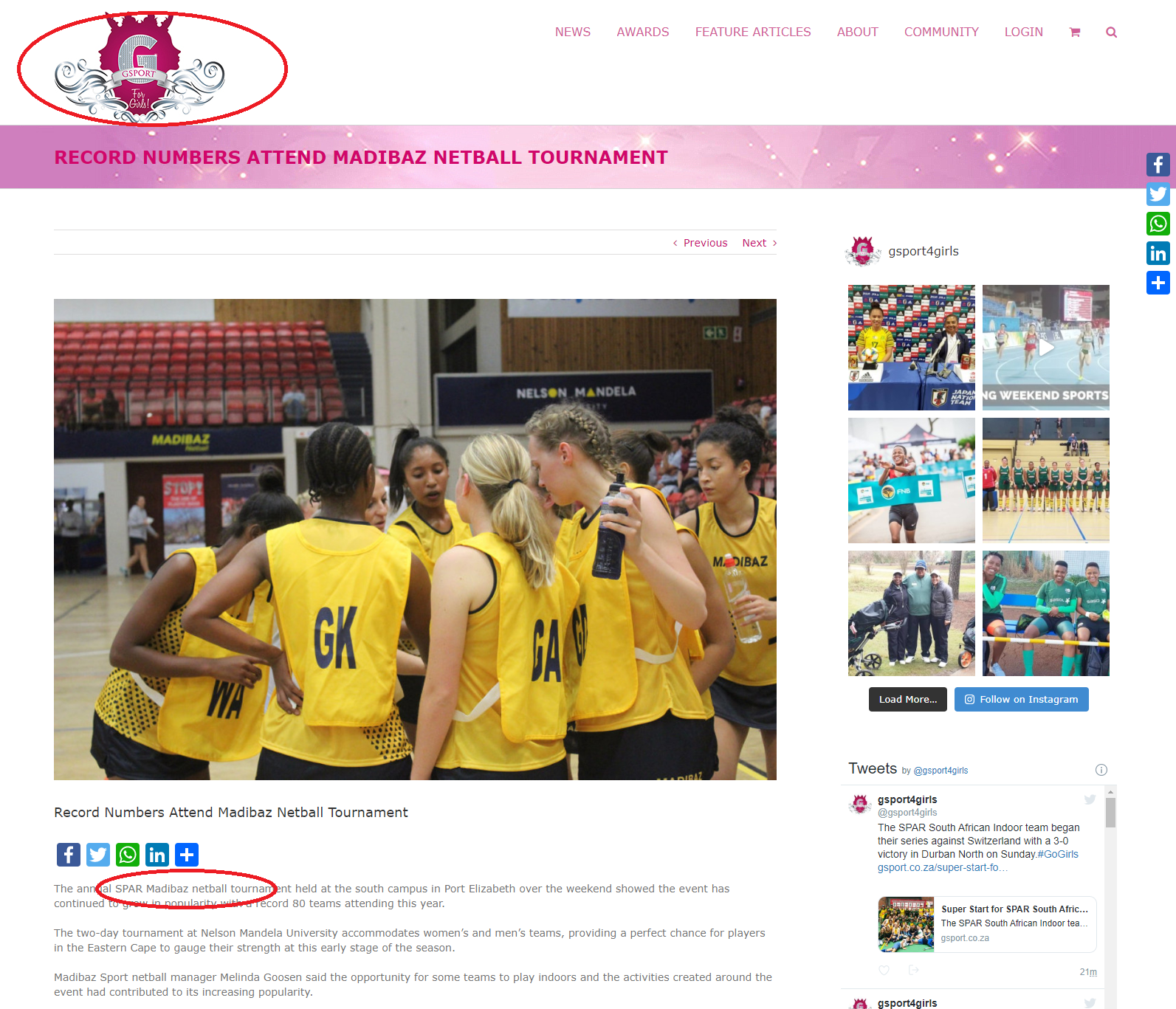Play the Weekend Sports Instagram video

point(1046,348)
